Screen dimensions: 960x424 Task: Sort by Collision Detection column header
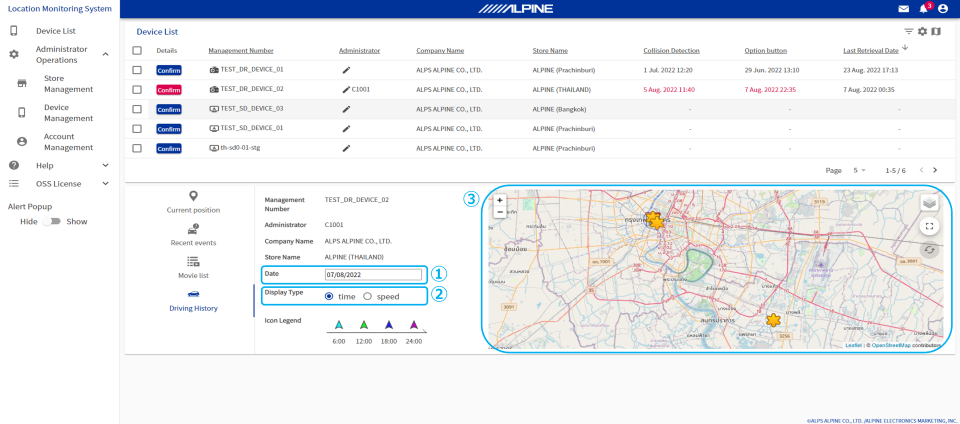[671, 51]
